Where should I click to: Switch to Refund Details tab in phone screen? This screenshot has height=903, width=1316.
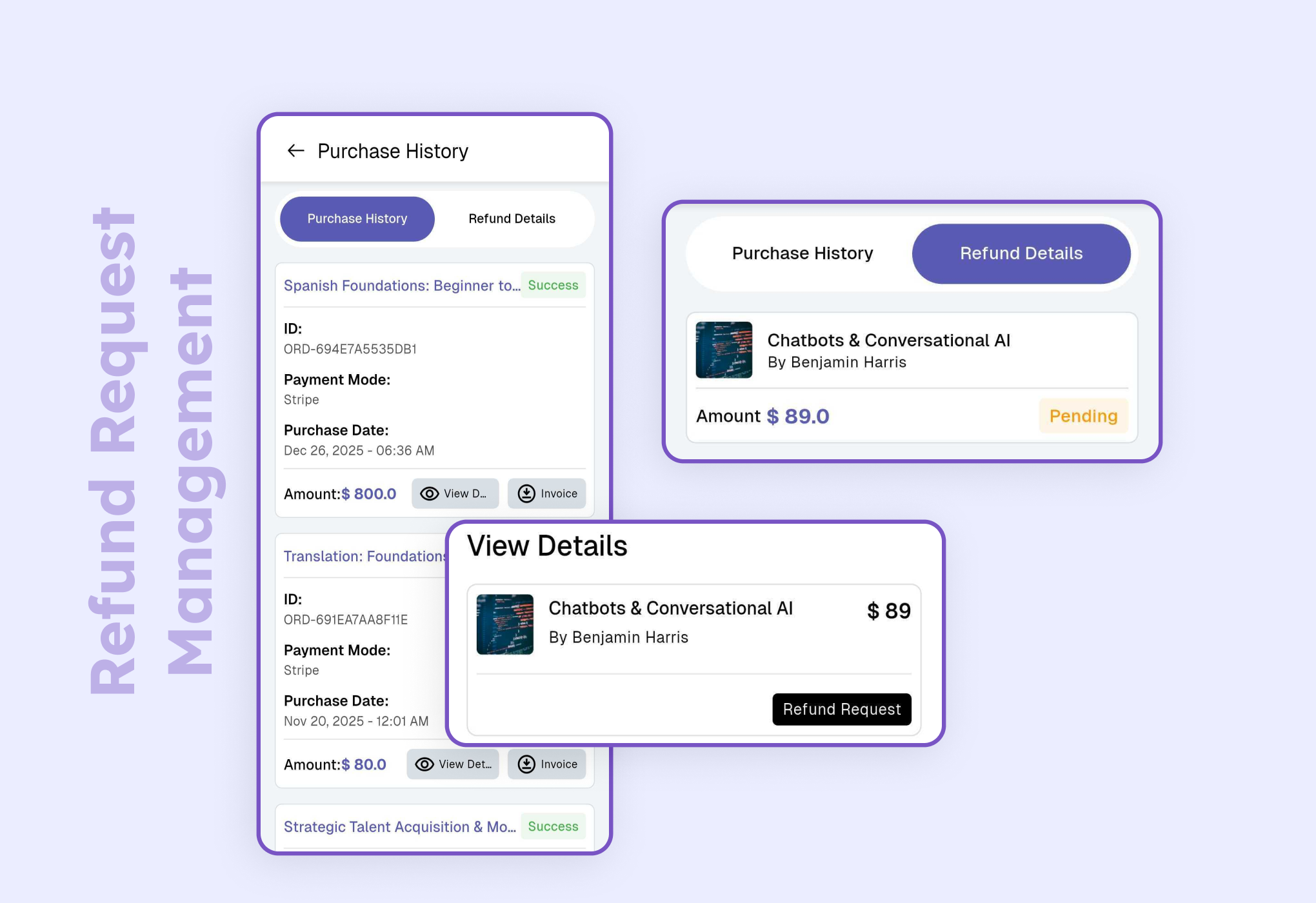tap(512, 219)
